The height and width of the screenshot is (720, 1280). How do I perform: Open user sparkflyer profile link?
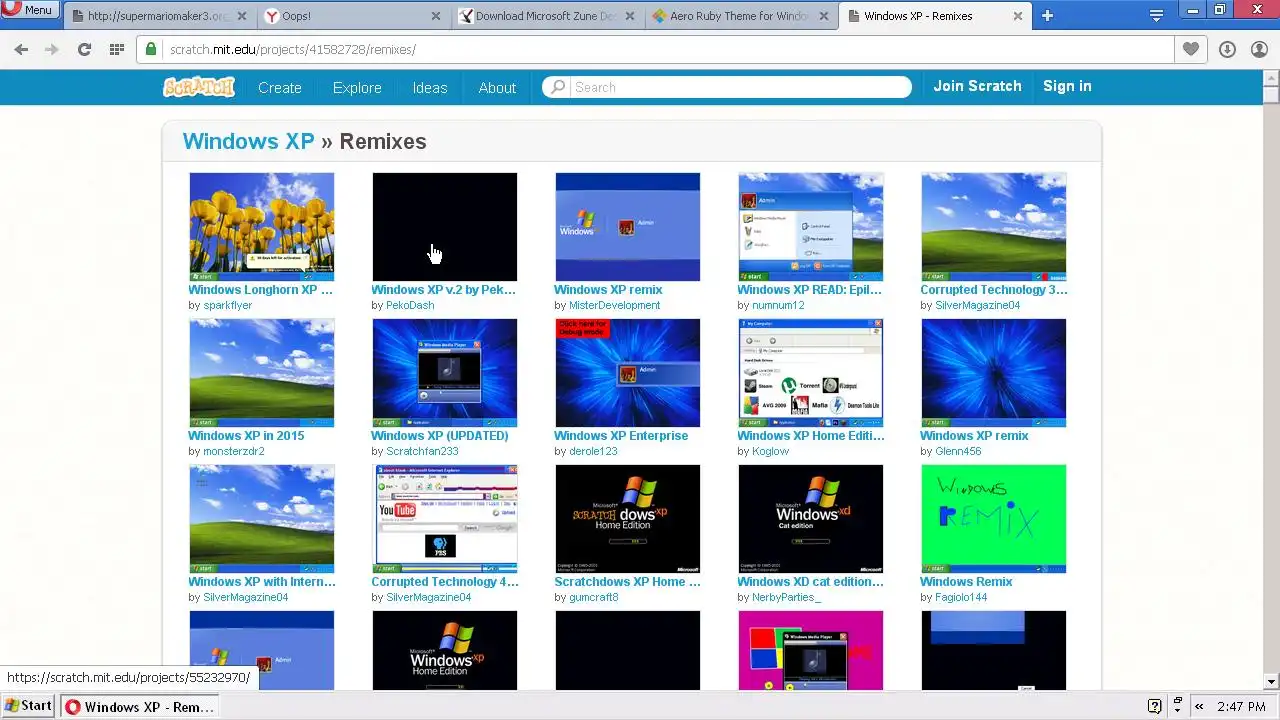(x=227, y=305)
